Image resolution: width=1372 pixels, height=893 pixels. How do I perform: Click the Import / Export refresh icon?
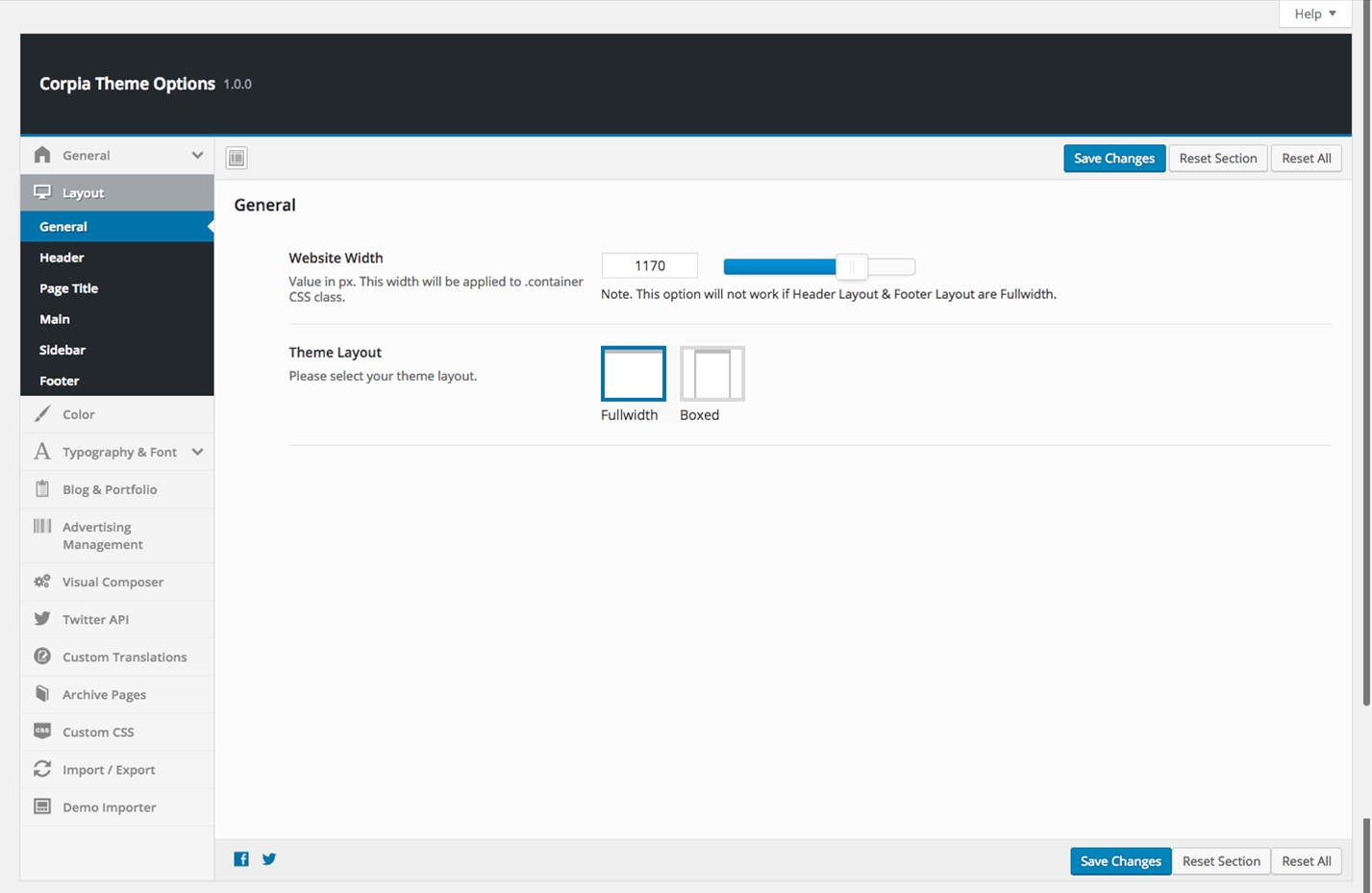point(42,769)
